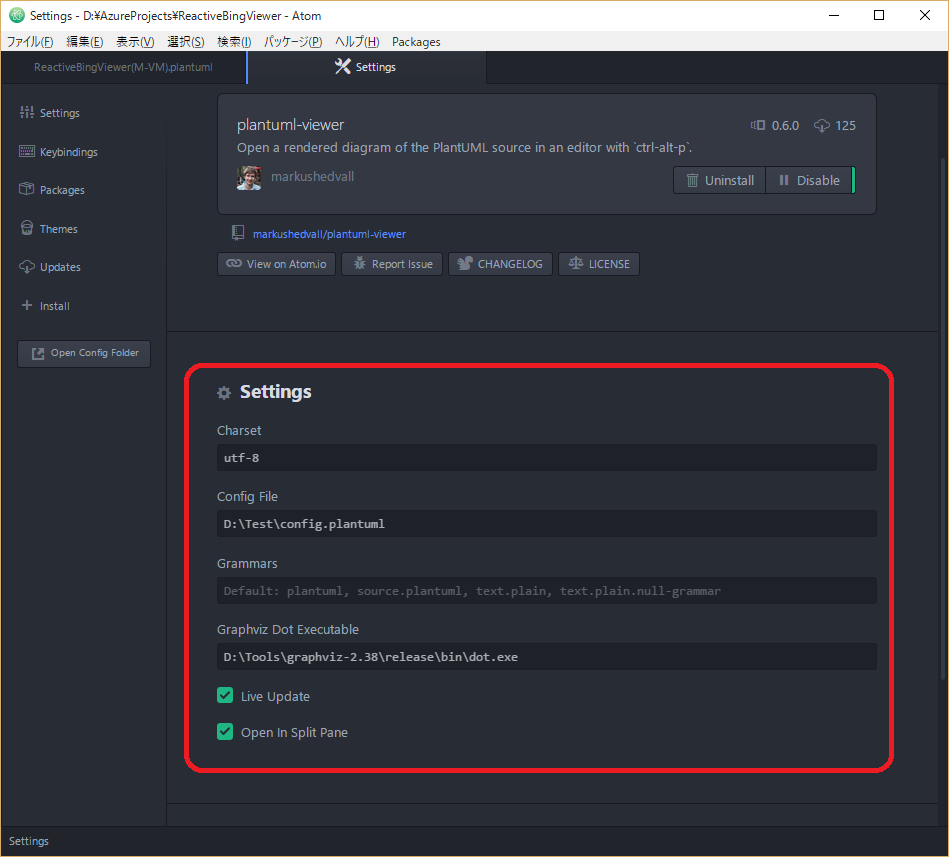
Task: Click the version number 0.6.0
Action: [785, 125]
